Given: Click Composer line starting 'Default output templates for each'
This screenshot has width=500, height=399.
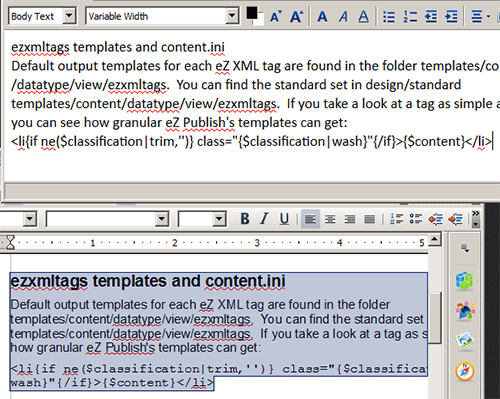Looking at the screenshot, I should click(x=255, y=66).
